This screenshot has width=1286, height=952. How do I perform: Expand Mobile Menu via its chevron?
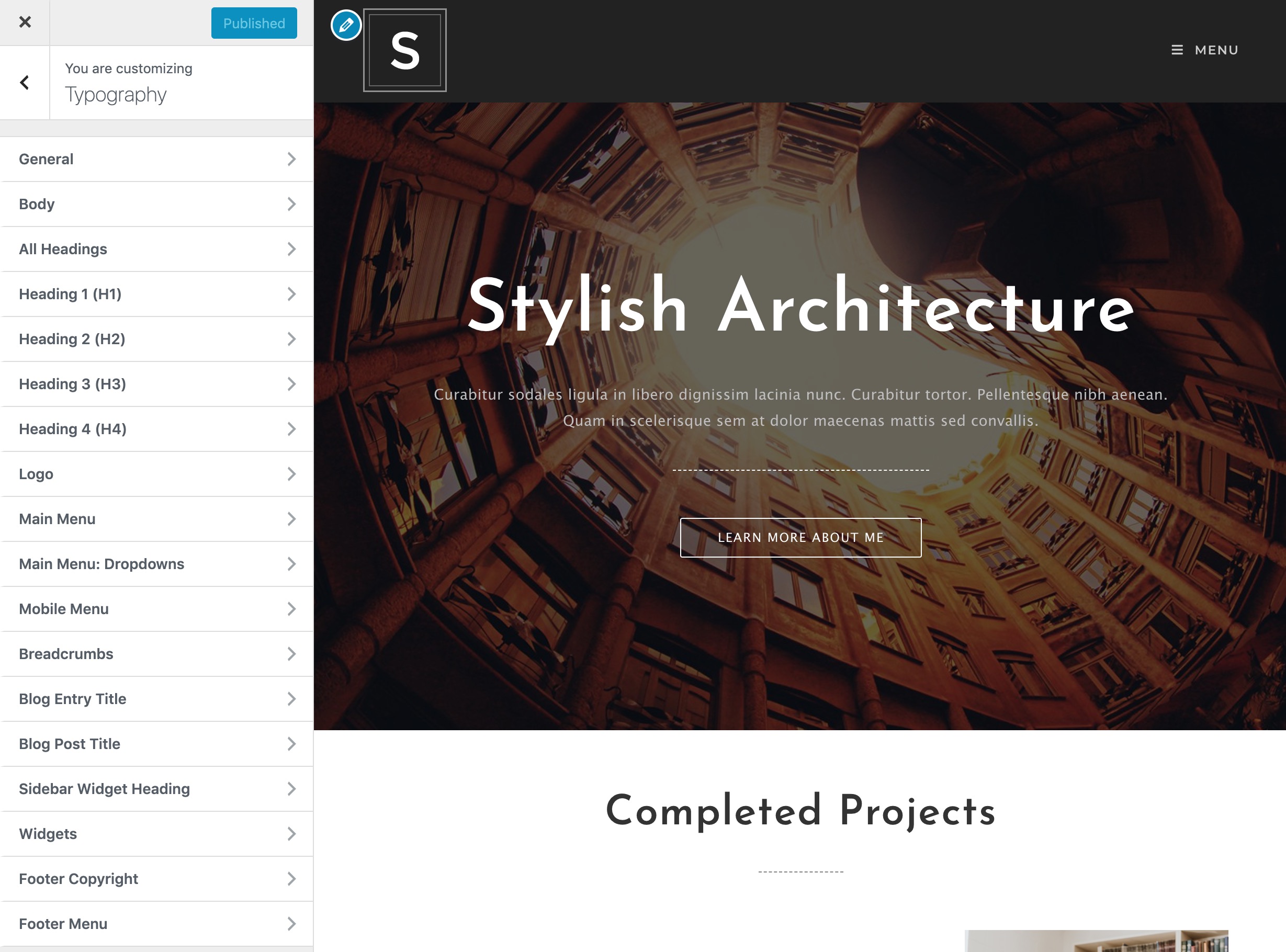point(291,608)
